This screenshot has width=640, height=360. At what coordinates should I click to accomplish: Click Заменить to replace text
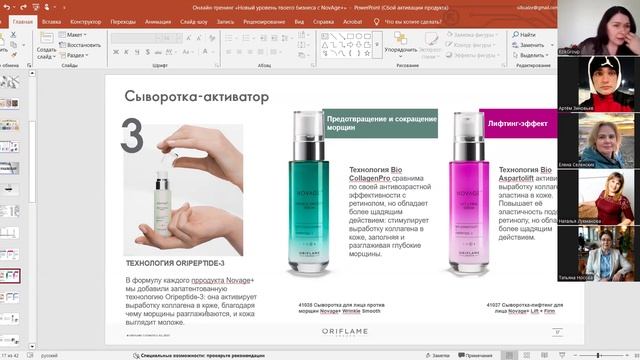[x=533, y=45]
